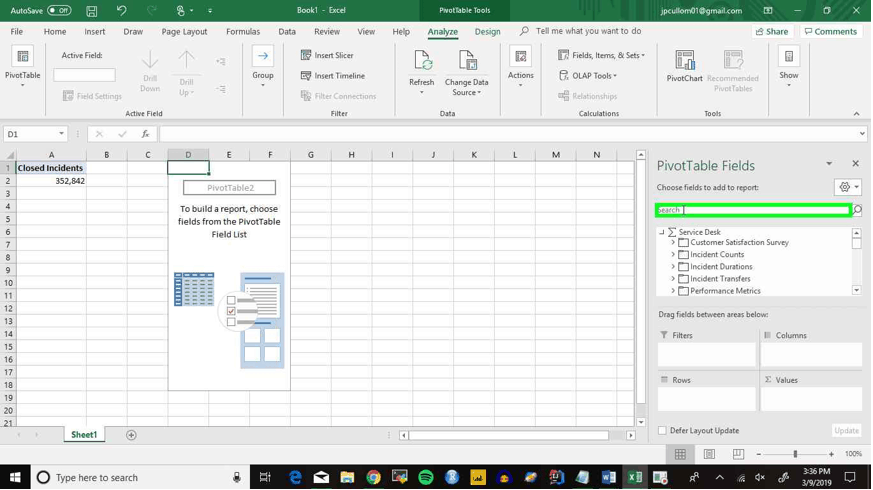Click the Group arrow icon
The width and height of the screenshot is (873, 490).
tap(262, 56)
